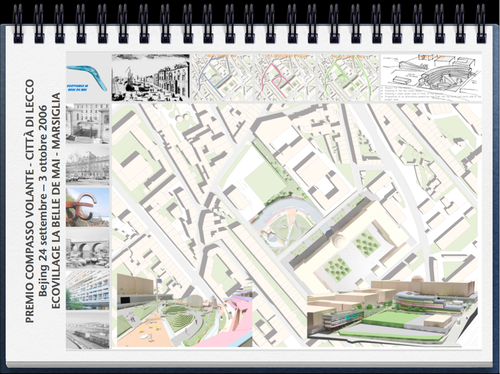
Task: Select the blue route diagram map
Action: point(222,77)
